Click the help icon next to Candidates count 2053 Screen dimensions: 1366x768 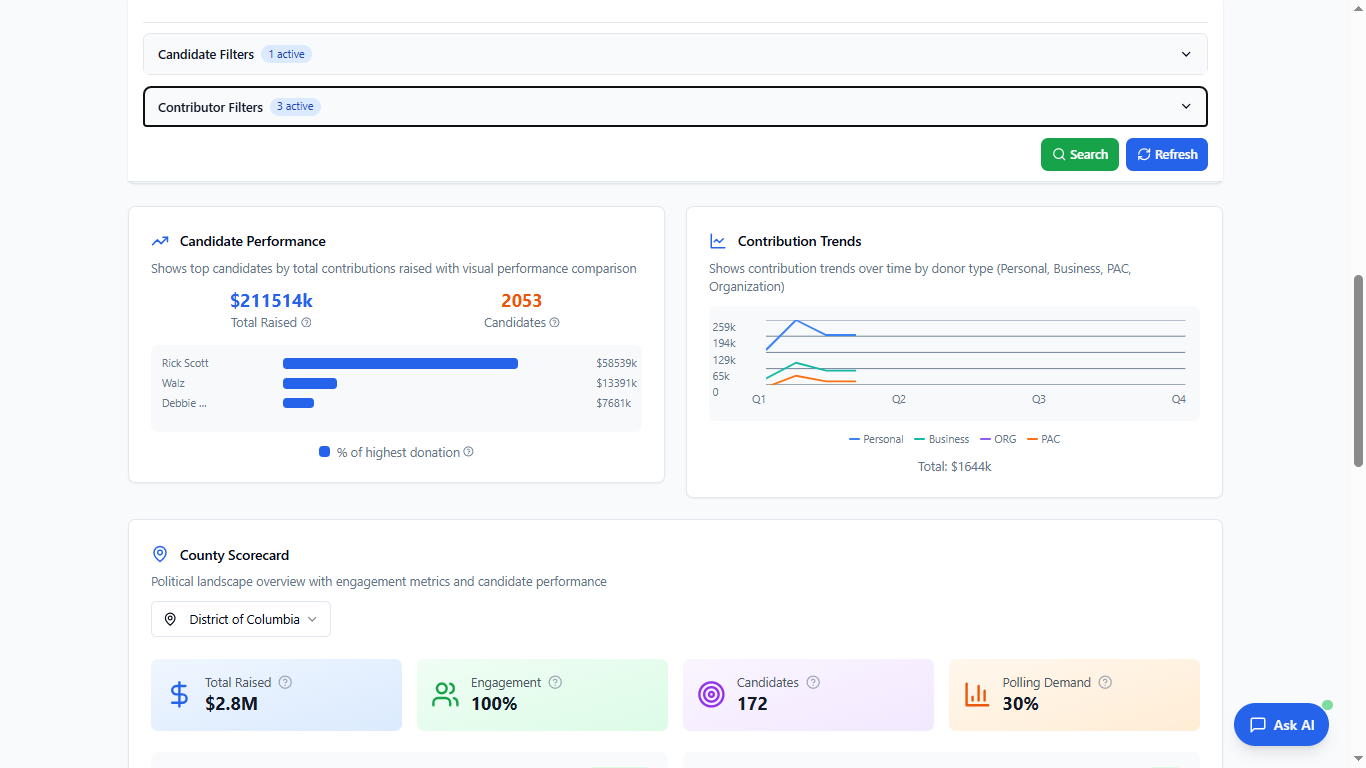tap(554, 323)
